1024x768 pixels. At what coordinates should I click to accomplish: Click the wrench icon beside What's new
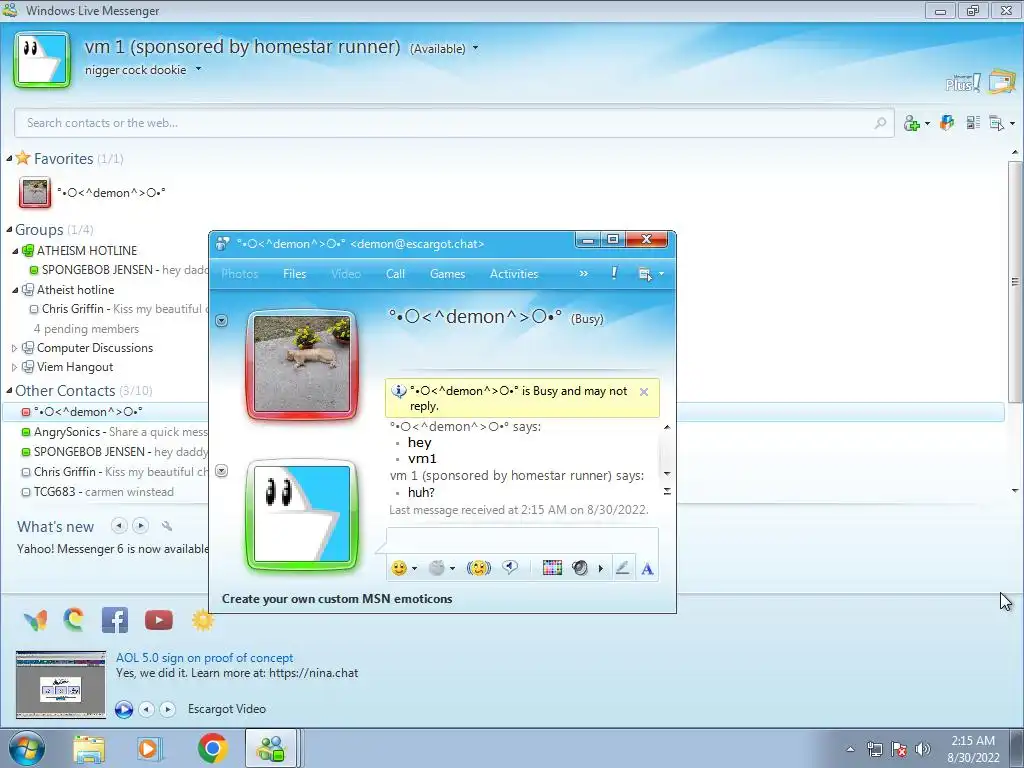(x=167, y=526)
